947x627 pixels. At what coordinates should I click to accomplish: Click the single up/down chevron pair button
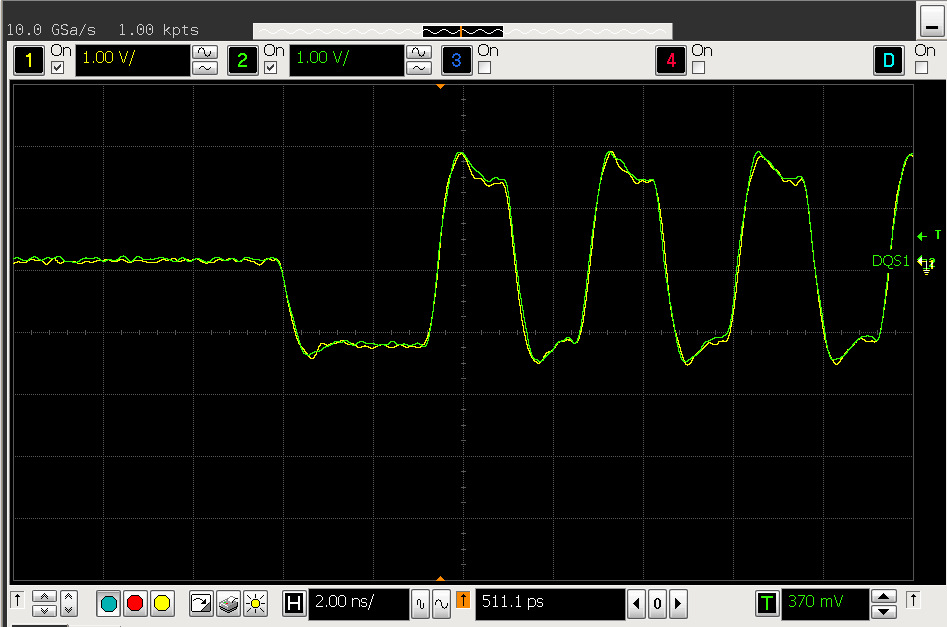pyautogui.click(x=69, y=603)
